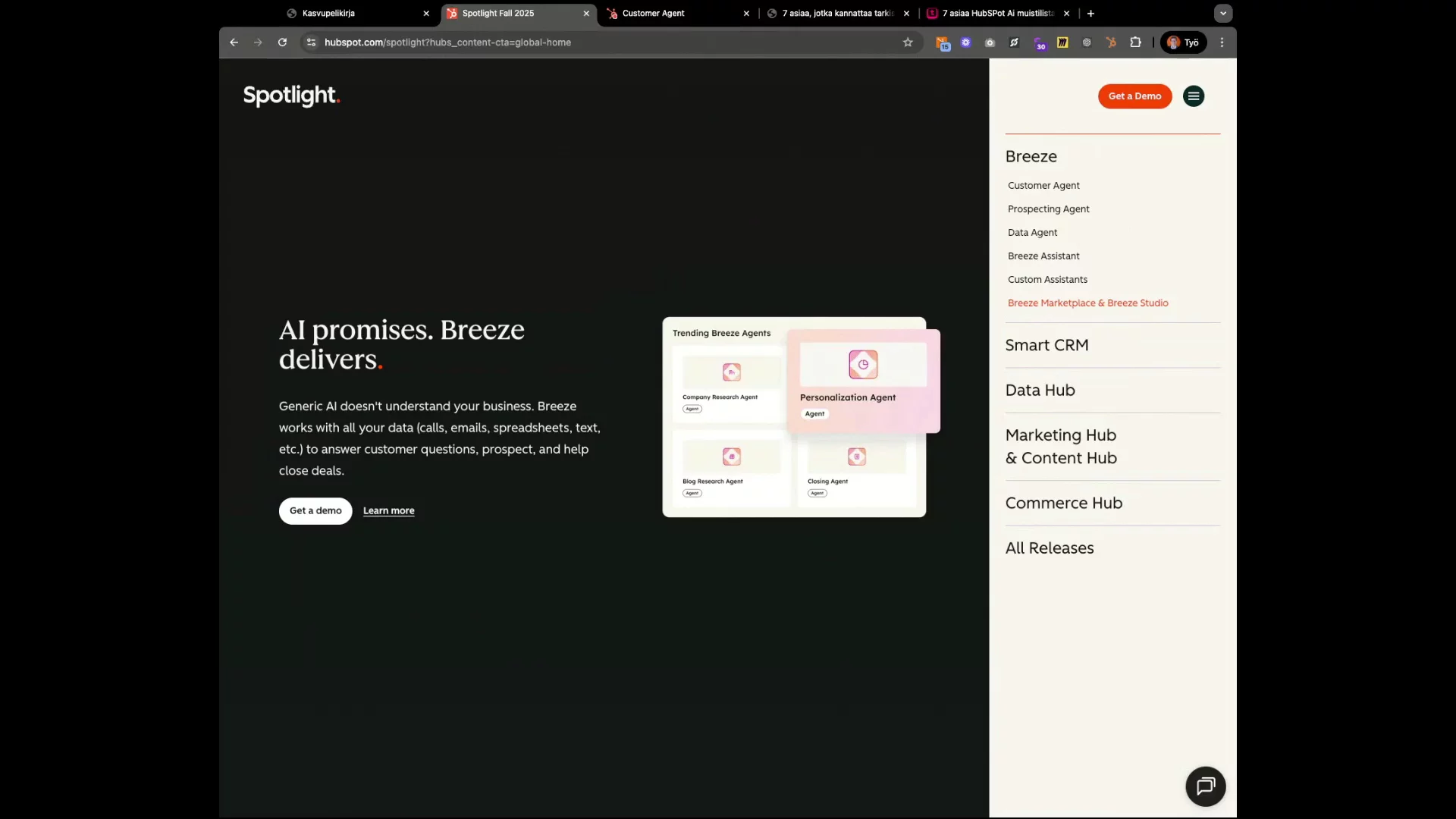Viewport: 1456px width, 819px height.
Task: Click the Trending Breeze Agents heading
Action: (x=721, y=334)
